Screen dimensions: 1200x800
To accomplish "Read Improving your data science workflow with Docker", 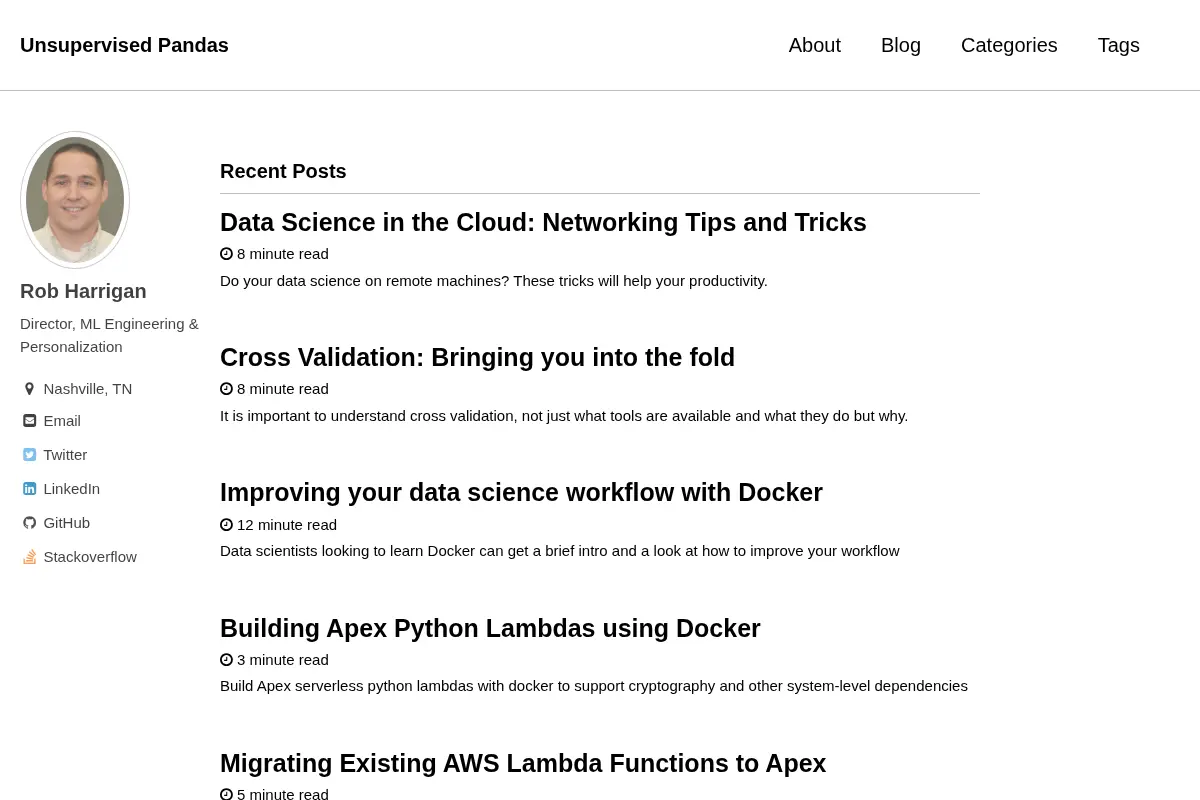I will click(x=521, y=492).
